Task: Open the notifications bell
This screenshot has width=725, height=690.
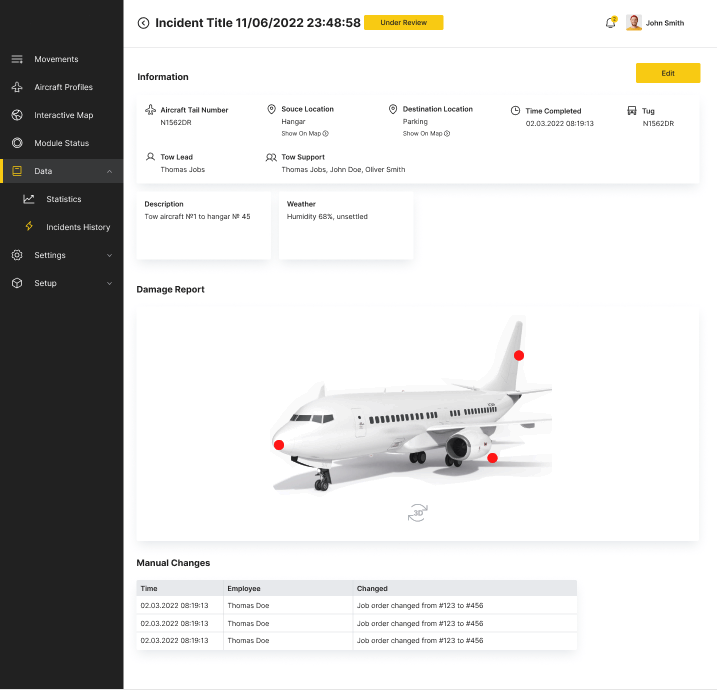Action: click(x=610, y=23)
